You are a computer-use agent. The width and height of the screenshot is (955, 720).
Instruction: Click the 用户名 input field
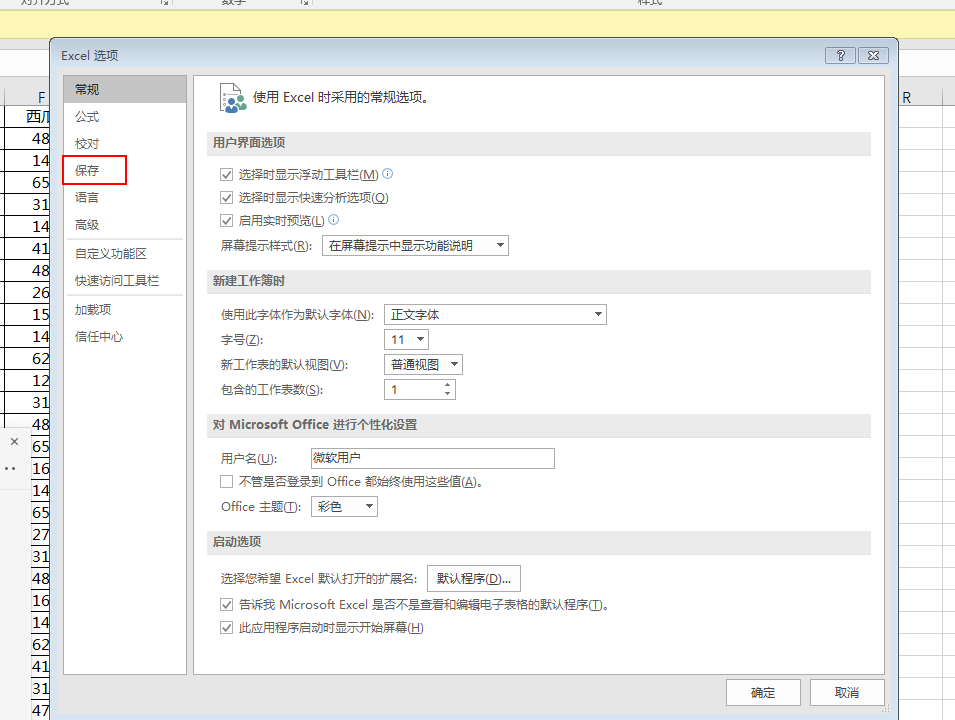tap(432, 458)
